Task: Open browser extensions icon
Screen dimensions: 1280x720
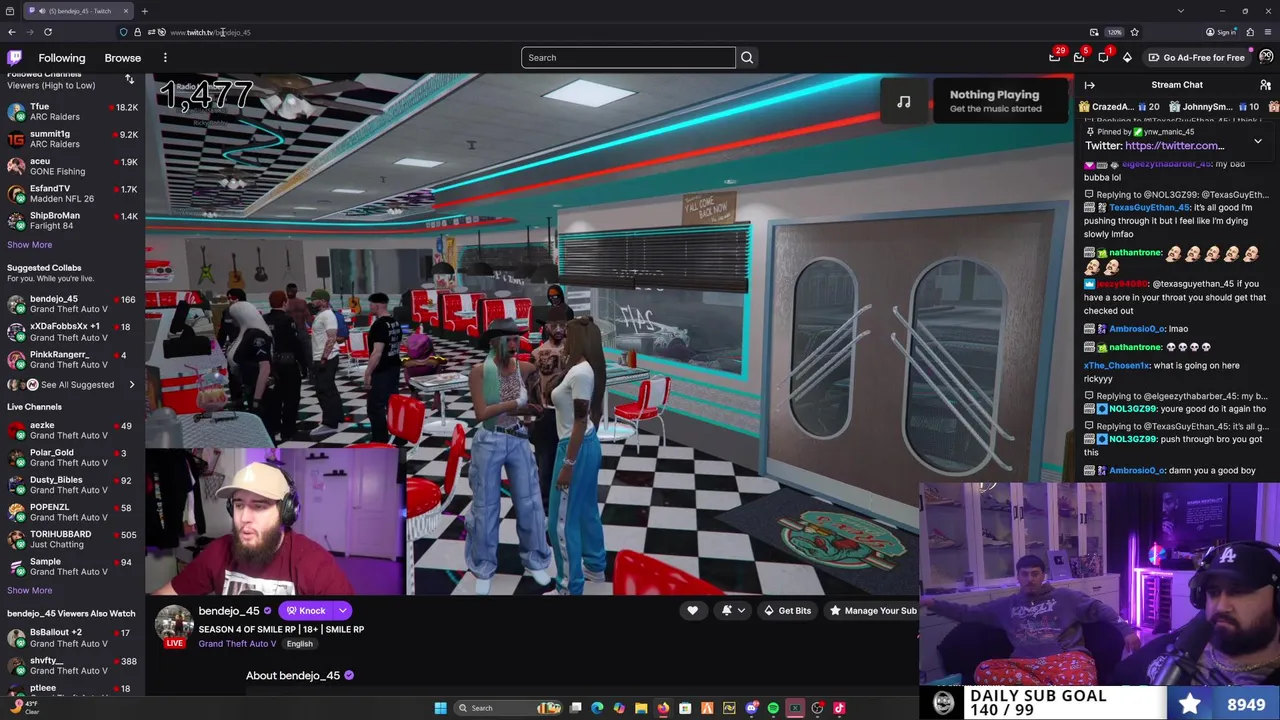Action: [1250, 32]
